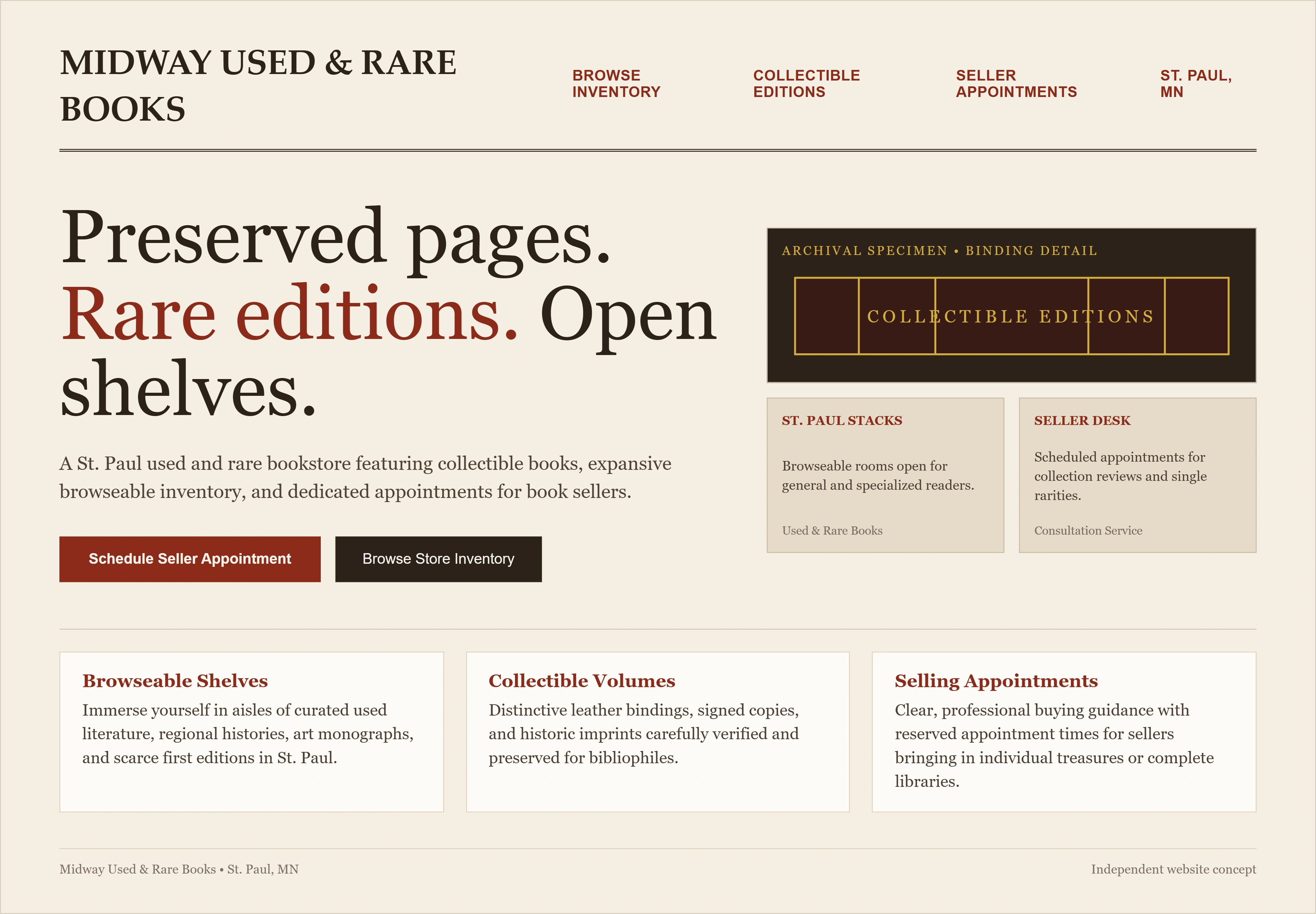The width and height of the screenshot is (1316, 914).
Task: Click hero paragraph starting 'A St. Paul used'
Action: click(x=365, y=477)
